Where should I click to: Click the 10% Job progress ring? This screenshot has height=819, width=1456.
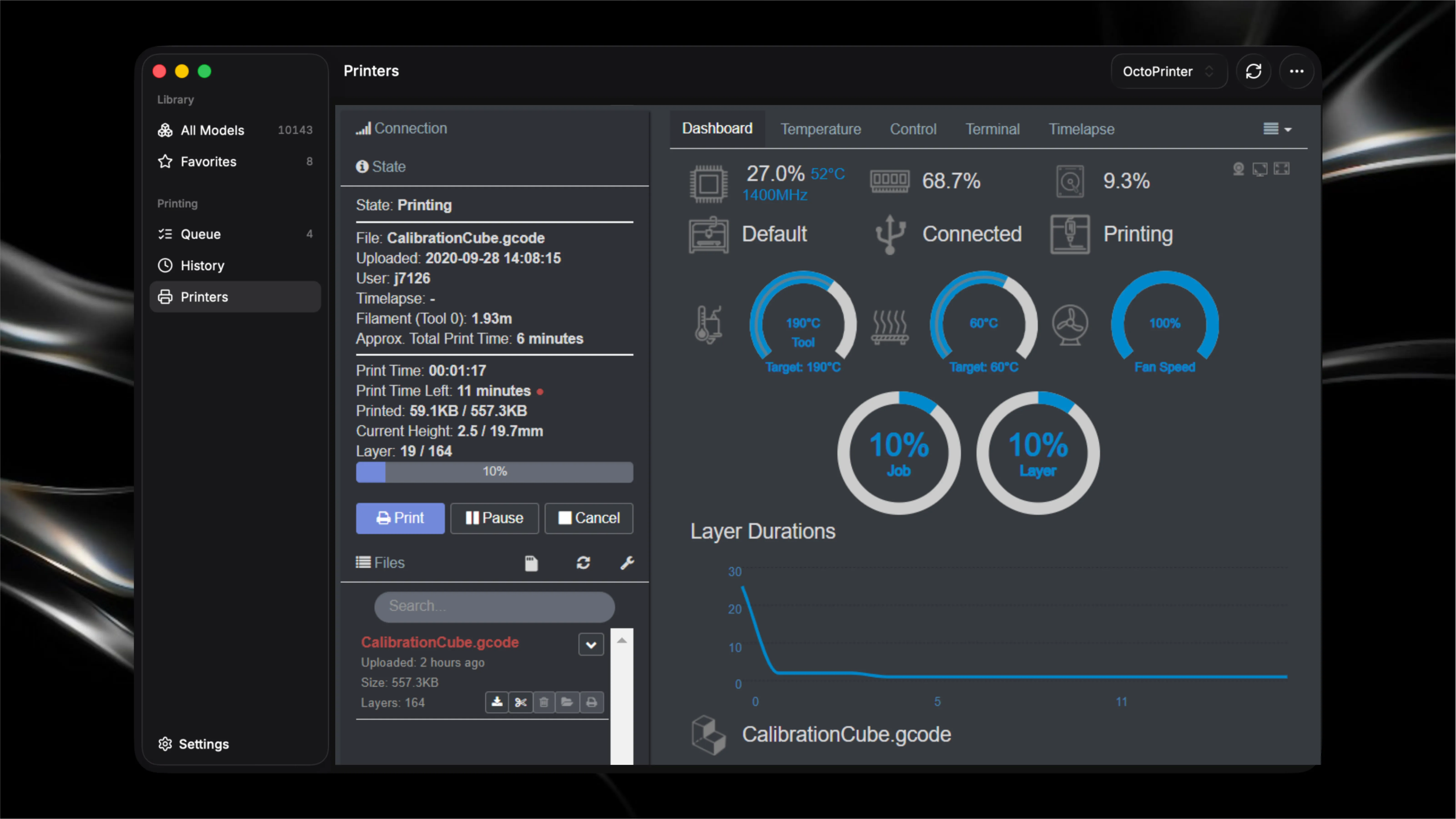pos(899,453)
